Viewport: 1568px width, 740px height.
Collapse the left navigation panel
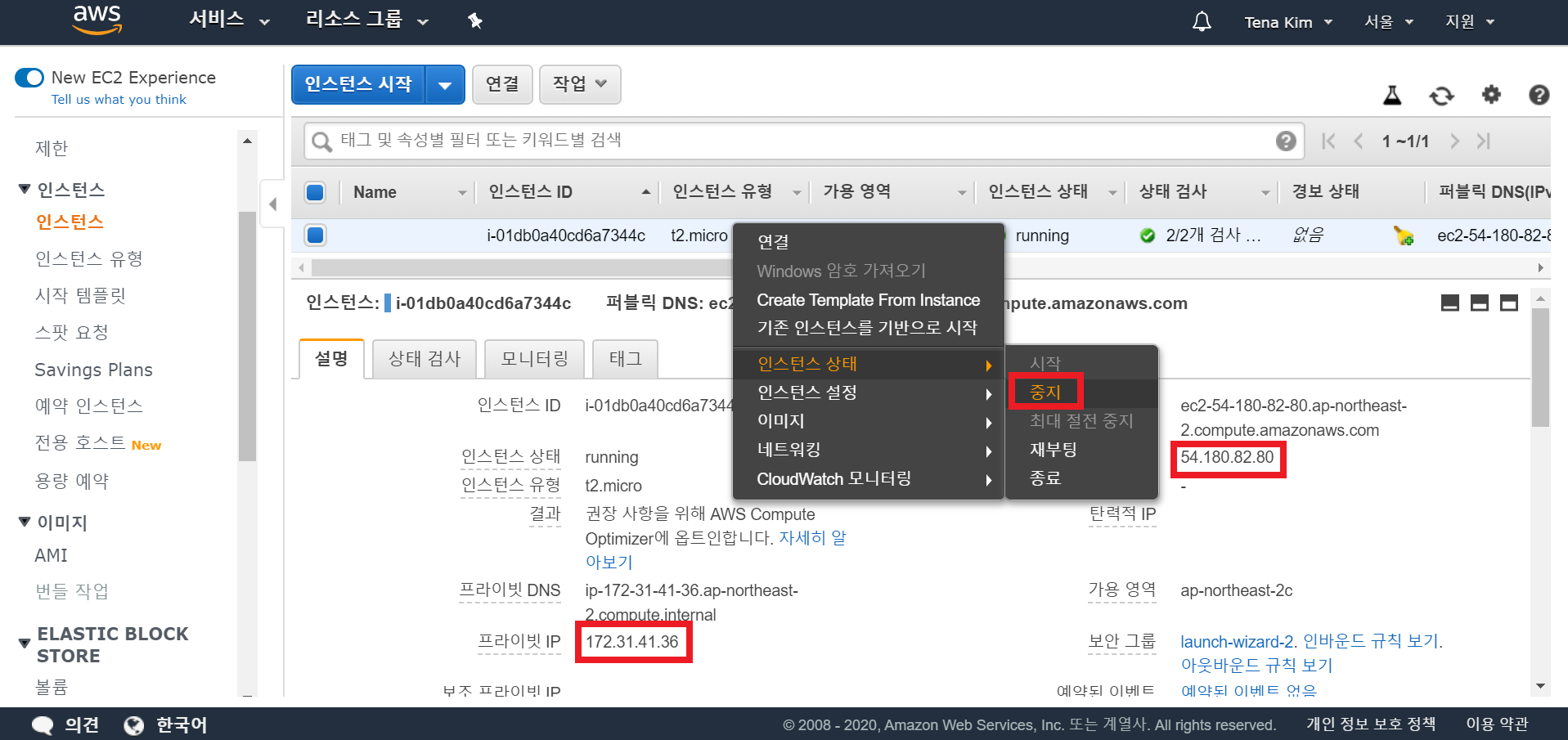[x=272, y=204]
